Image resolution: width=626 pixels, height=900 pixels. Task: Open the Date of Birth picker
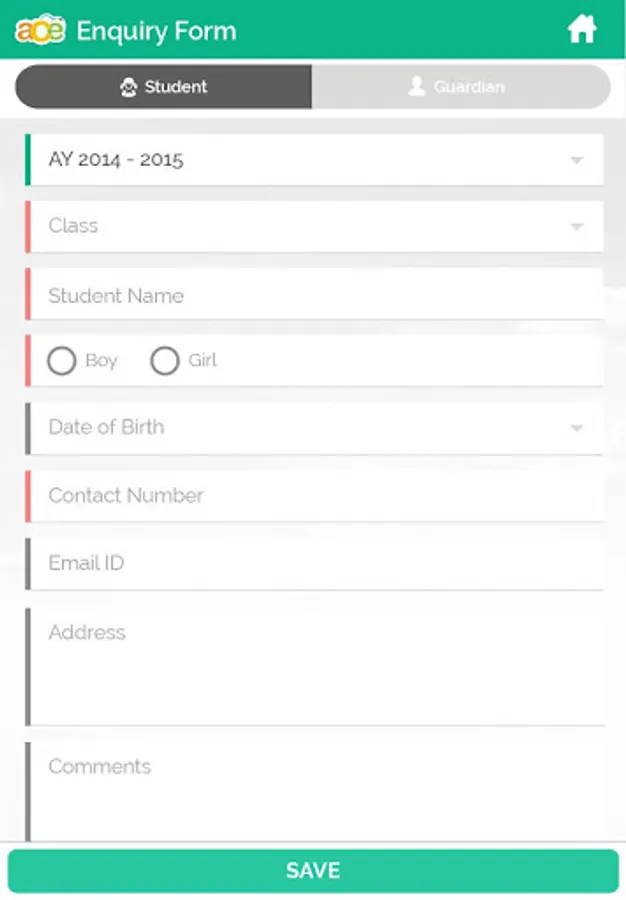click(x=576, y=428)
